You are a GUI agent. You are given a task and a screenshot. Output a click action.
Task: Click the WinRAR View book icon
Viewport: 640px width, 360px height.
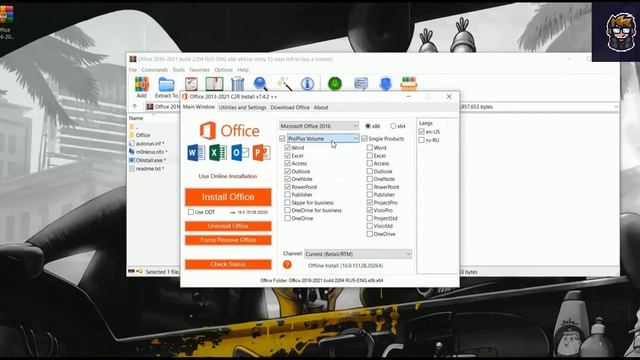coord(214,84)
